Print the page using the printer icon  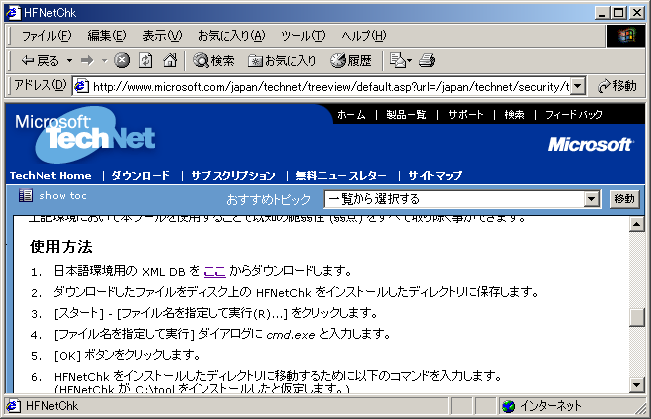427,61
